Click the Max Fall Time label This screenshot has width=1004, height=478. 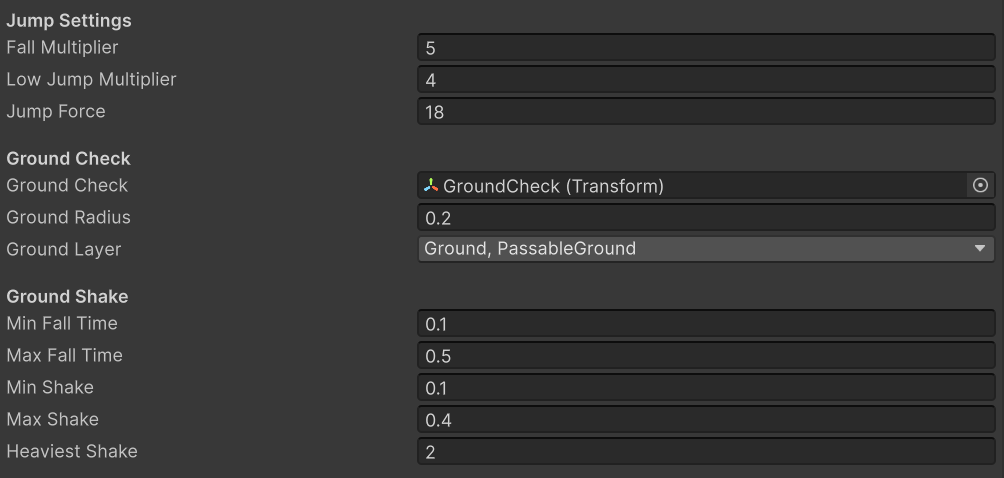pyautogui.click(x=64, y=356)
